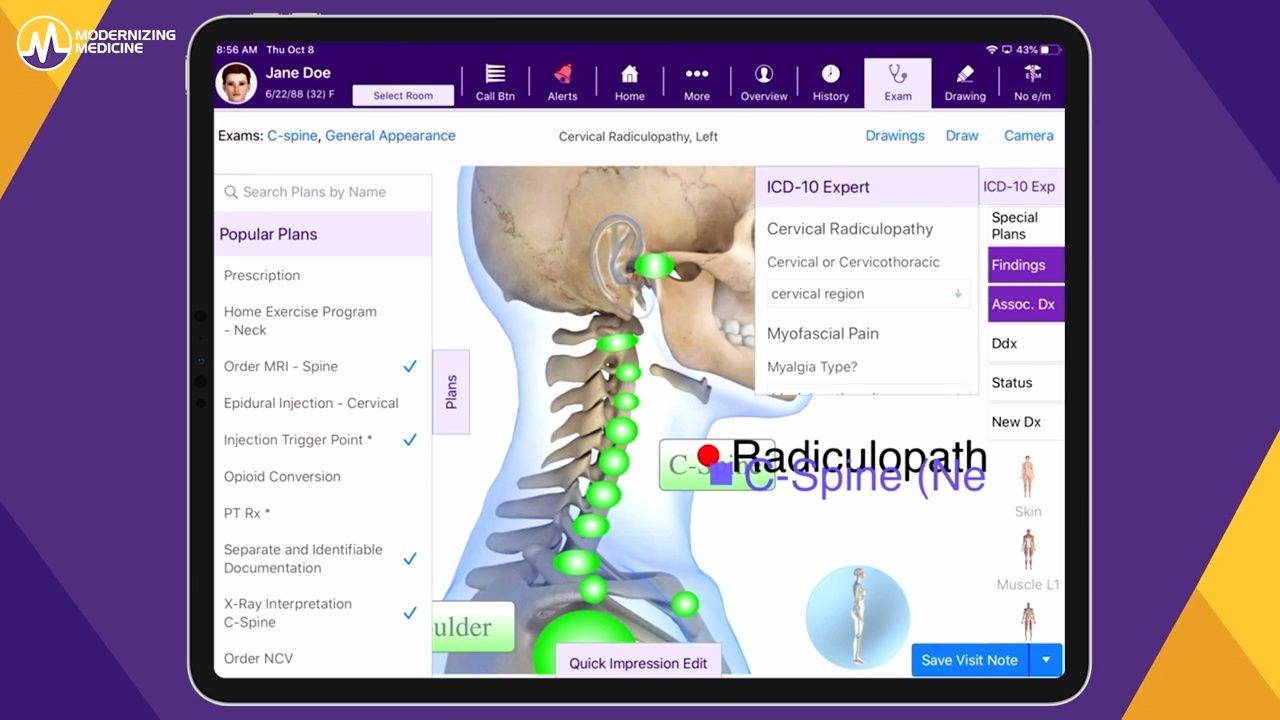This screenshot has width=1280, height=720.
Task: Open the History clock icon
Action: [830, 74]
